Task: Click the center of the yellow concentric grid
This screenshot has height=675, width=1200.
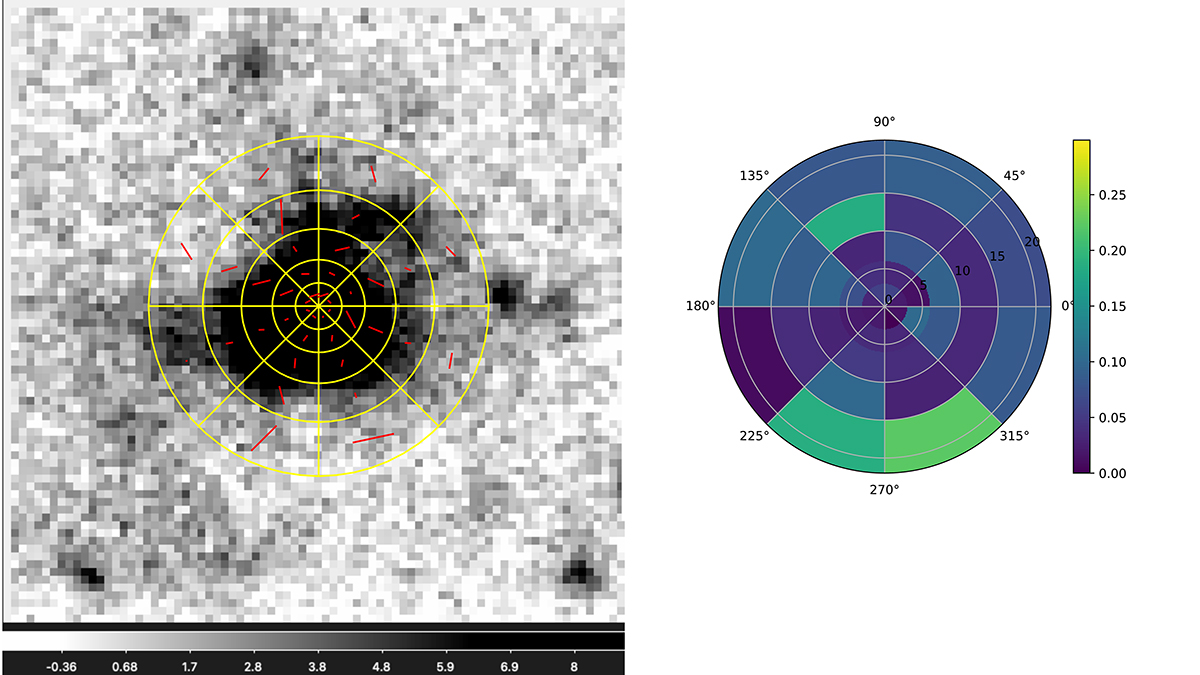Action: pos(319,305)
